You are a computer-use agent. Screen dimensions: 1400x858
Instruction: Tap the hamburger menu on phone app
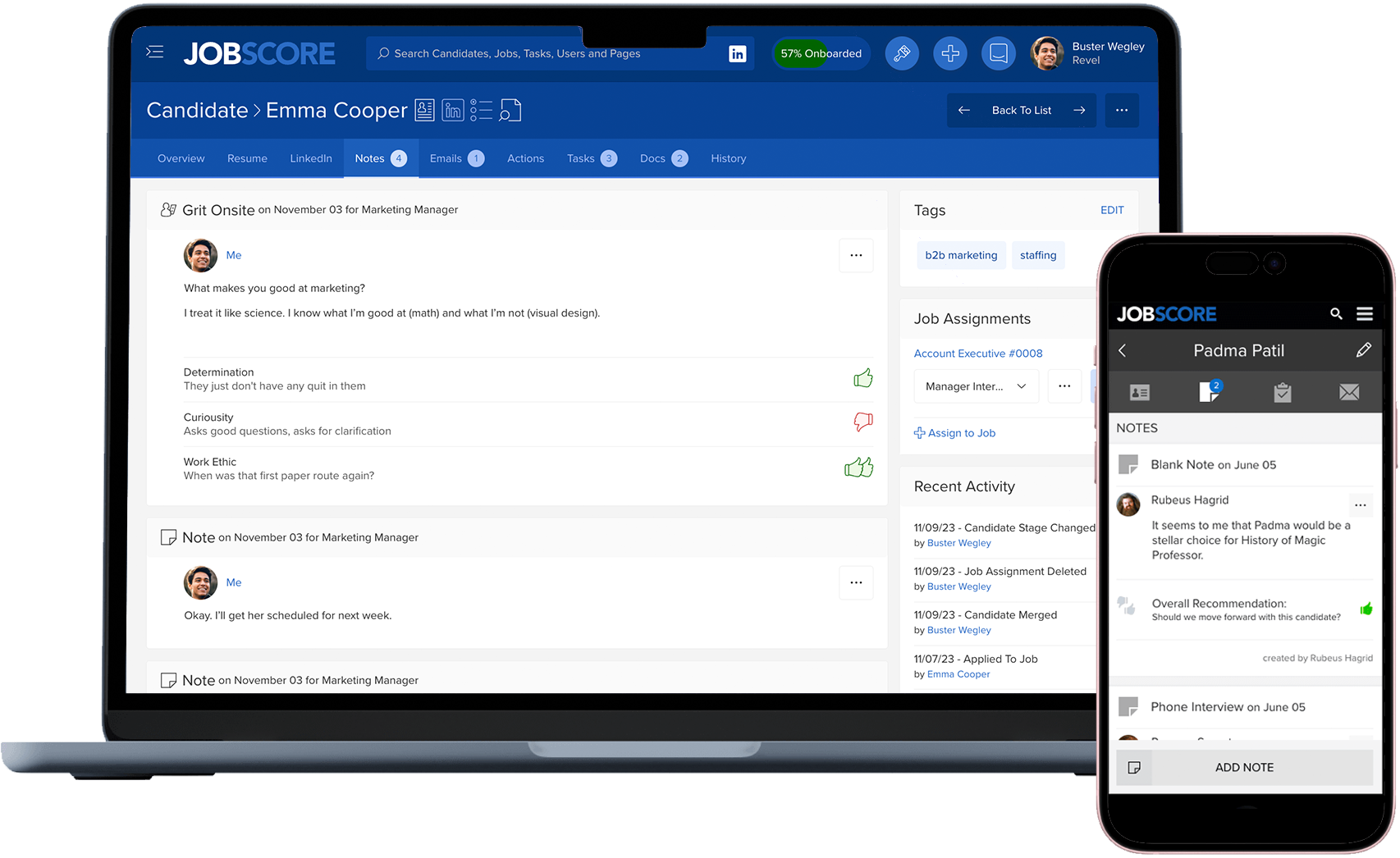[x=1365, y=313]
